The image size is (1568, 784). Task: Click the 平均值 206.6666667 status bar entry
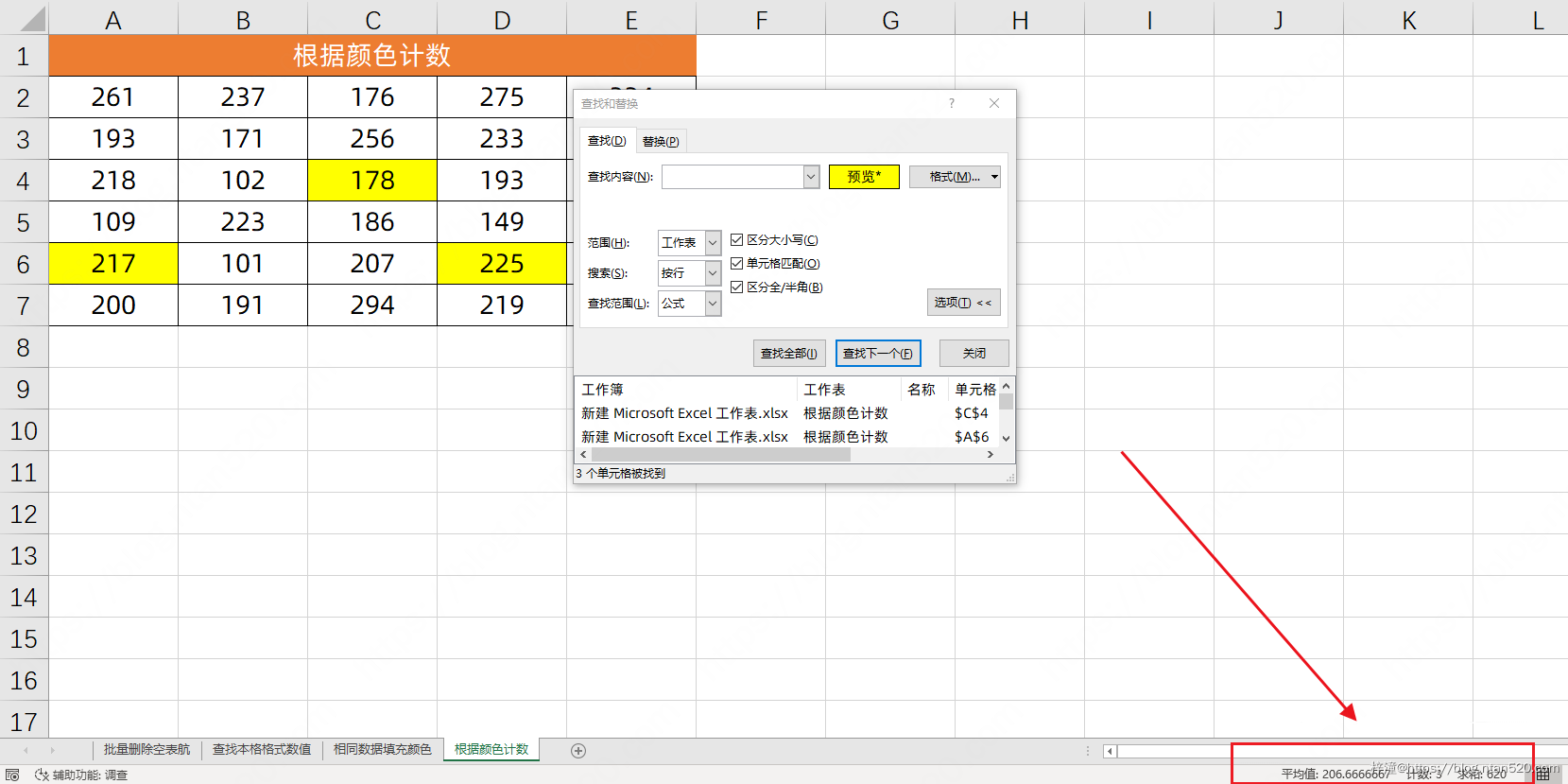coord(1335,775)
